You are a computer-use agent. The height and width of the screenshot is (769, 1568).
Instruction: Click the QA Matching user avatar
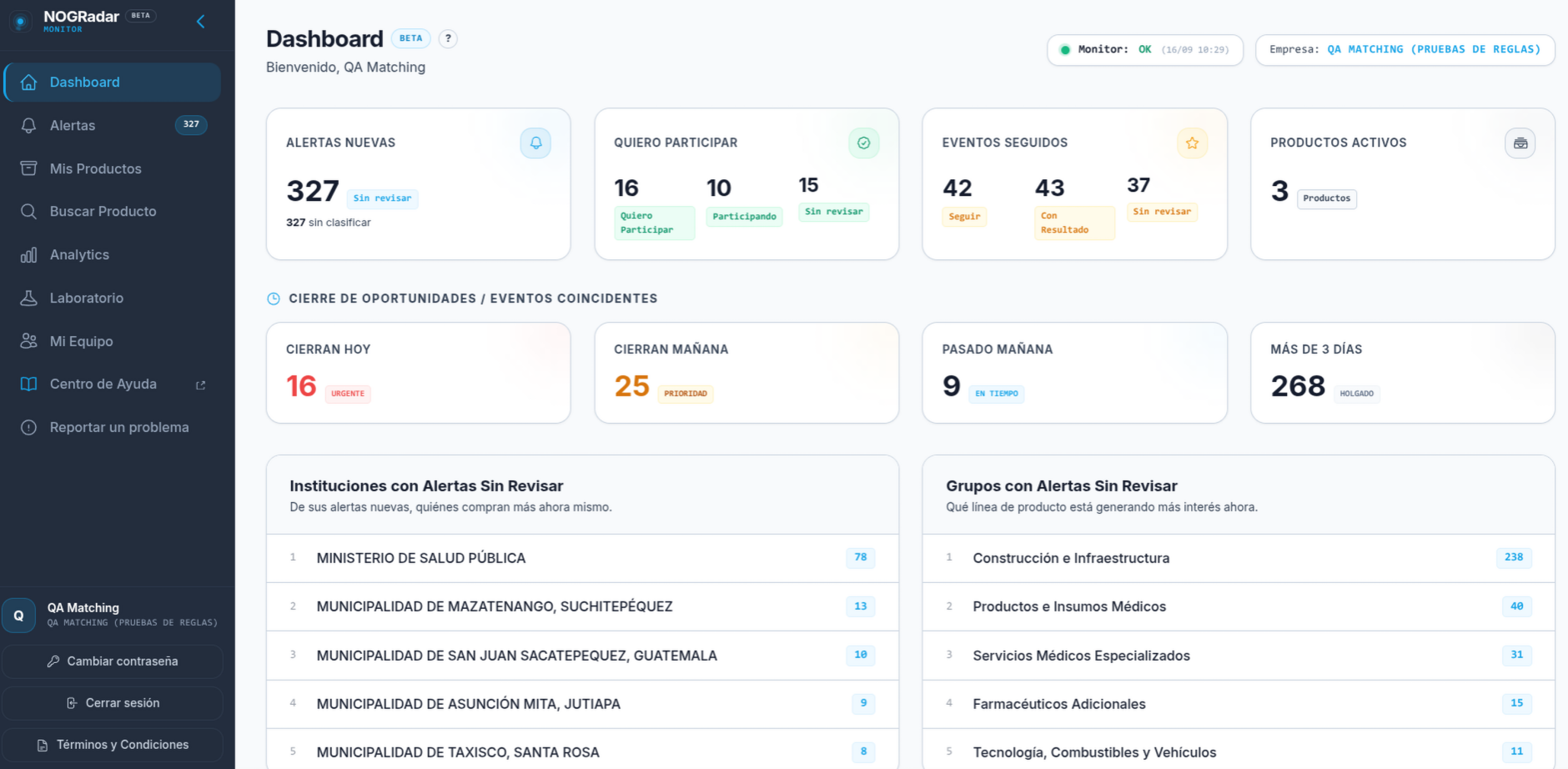click(x=18, y=616)
